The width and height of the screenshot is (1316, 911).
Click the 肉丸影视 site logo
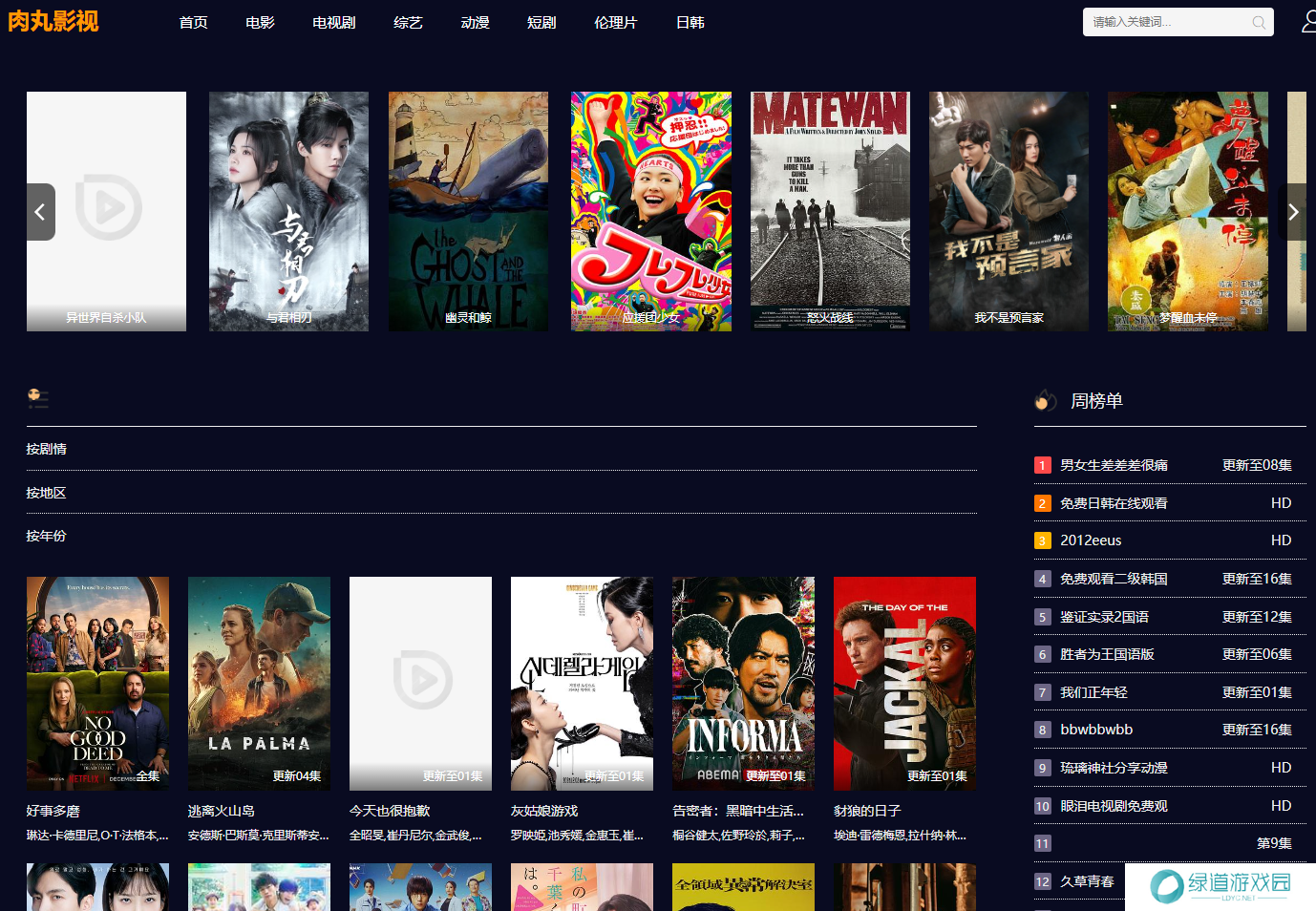tap(53, 21)
